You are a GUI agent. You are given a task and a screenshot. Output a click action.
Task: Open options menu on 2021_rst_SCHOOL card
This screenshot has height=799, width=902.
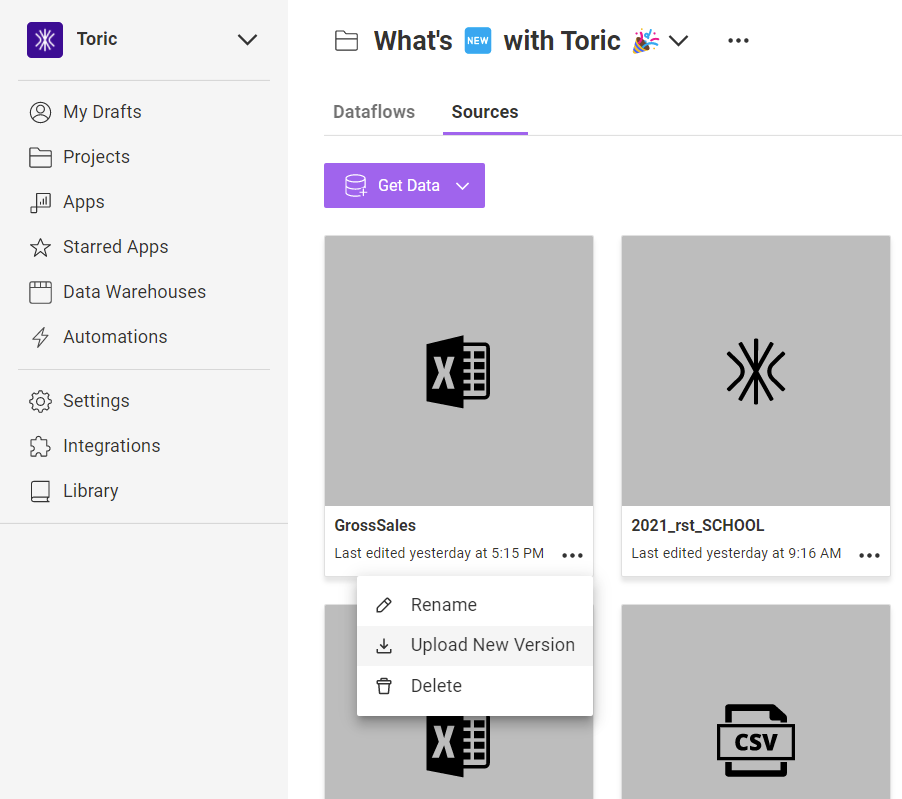pos(869,555)
